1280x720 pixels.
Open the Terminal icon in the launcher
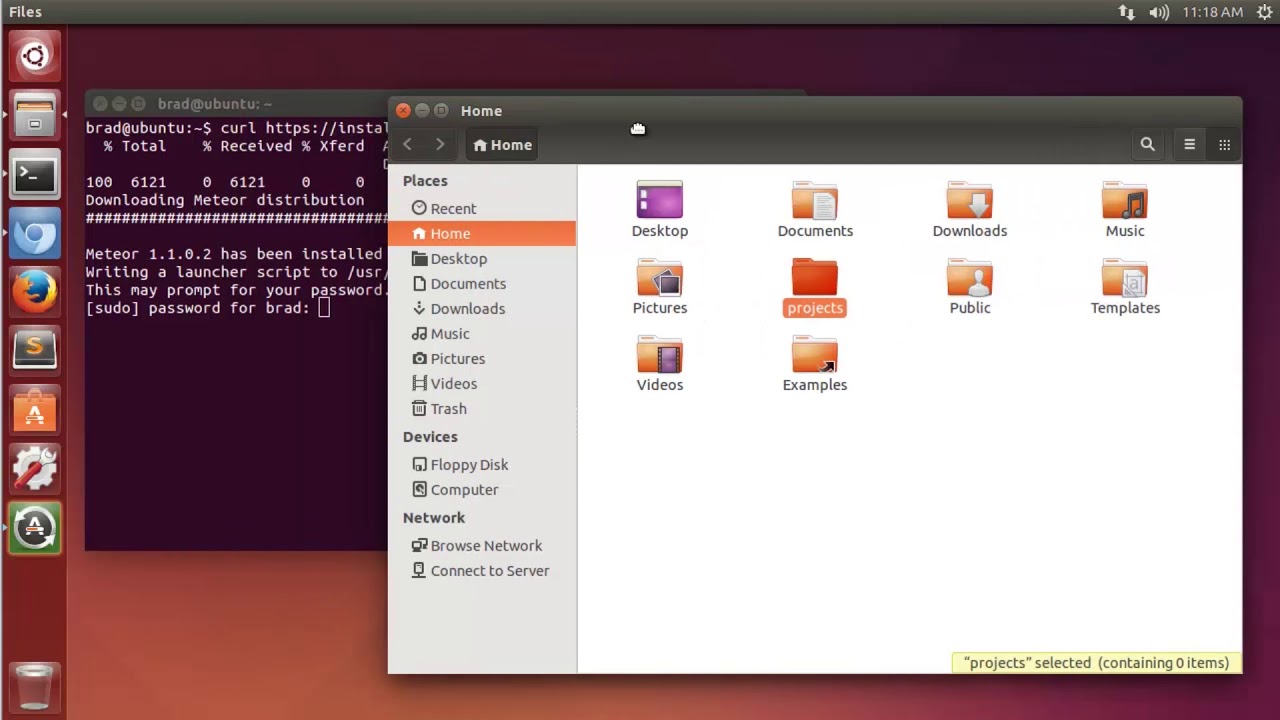(x=35, y=175)
